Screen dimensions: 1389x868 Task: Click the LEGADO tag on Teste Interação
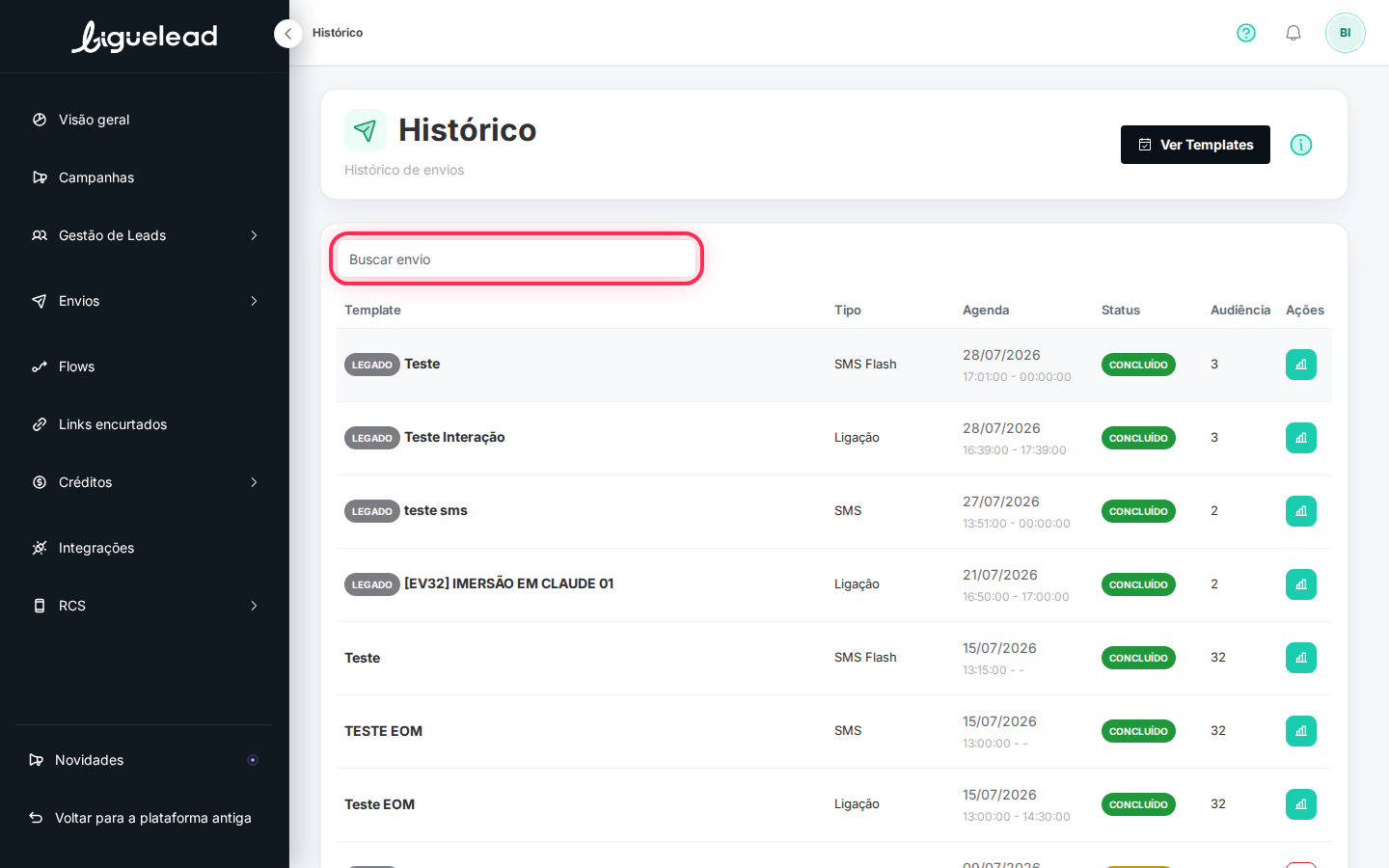[371, 438]
